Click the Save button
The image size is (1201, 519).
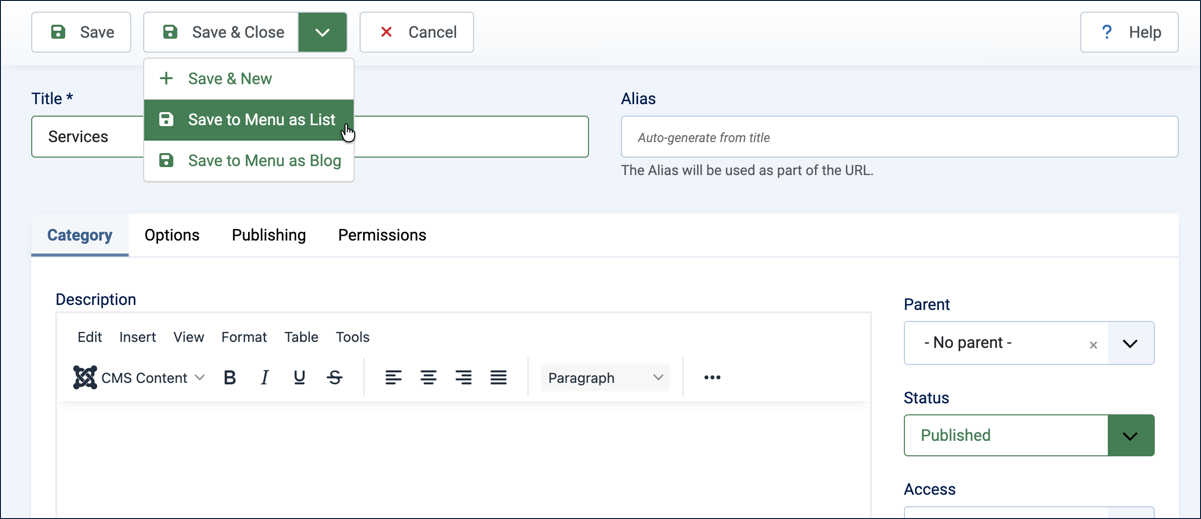pyautogui.click(x=81, y=32)
